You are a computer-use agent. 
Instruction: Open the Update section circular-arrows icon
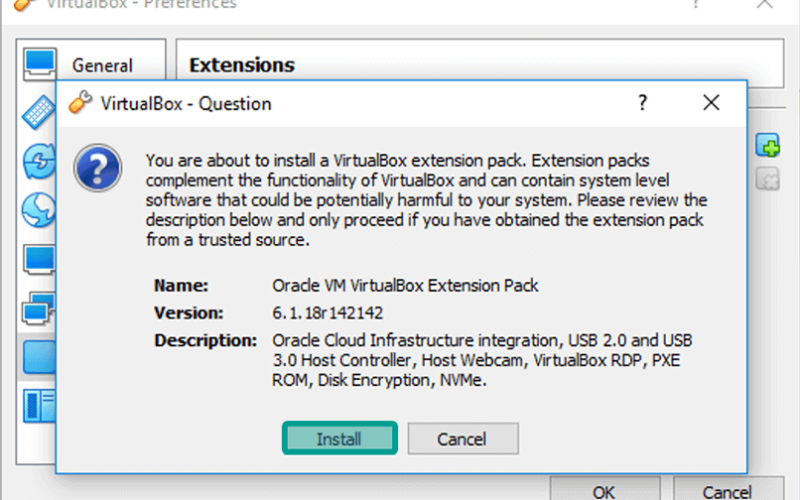click(x=40, y=161)
